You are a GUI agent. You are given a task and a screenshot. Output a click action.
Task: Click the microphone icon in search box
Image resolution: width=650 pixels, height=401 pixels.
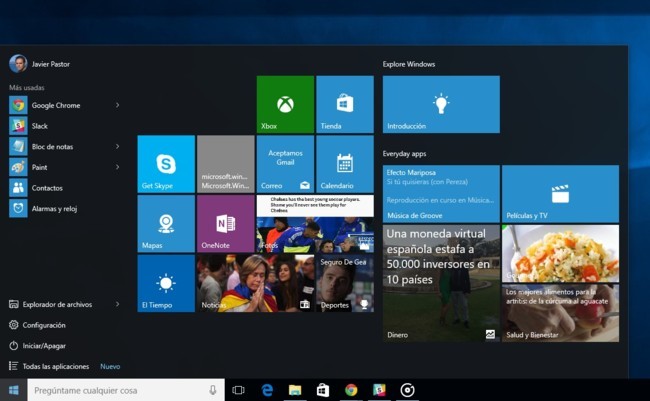click(213, 390)
